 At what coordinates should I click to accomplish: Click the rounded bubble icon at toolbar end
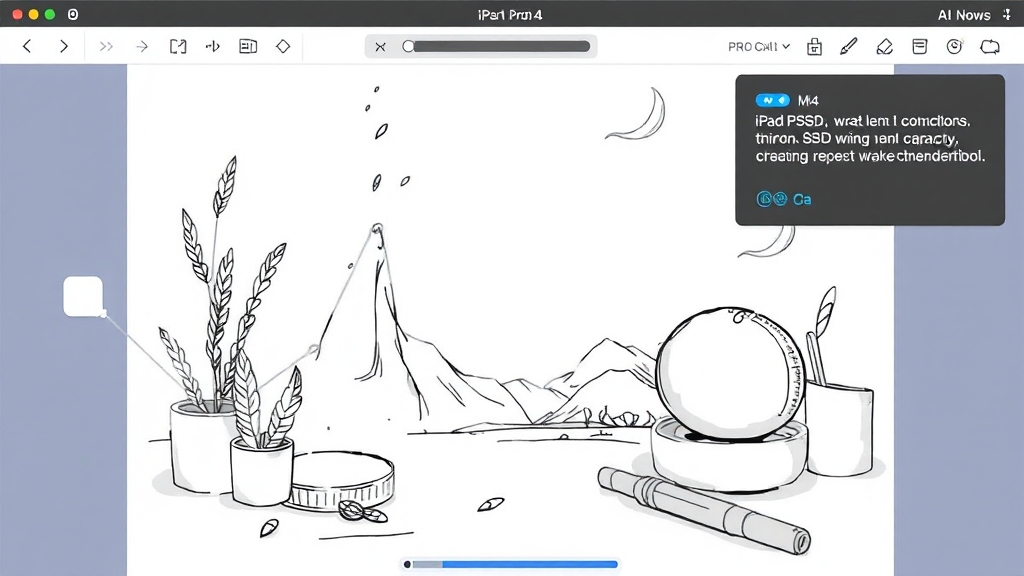point(990,46)
